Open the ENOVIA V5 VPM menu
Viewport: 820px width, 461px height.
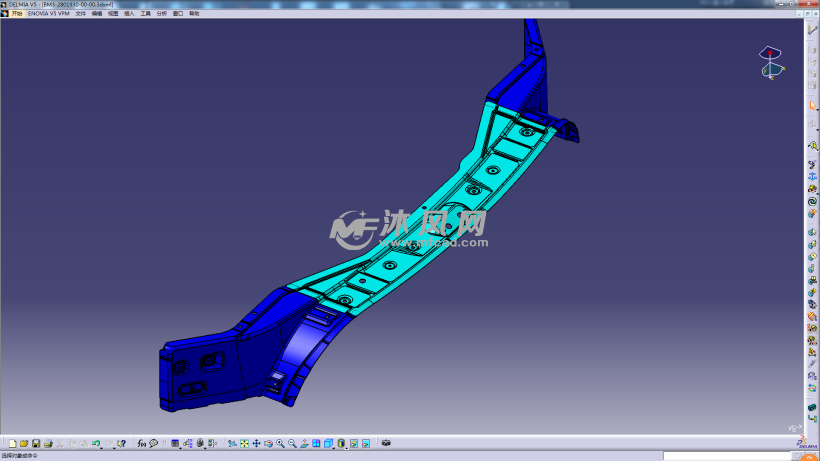pyautogui.click(x=49, y=14)
